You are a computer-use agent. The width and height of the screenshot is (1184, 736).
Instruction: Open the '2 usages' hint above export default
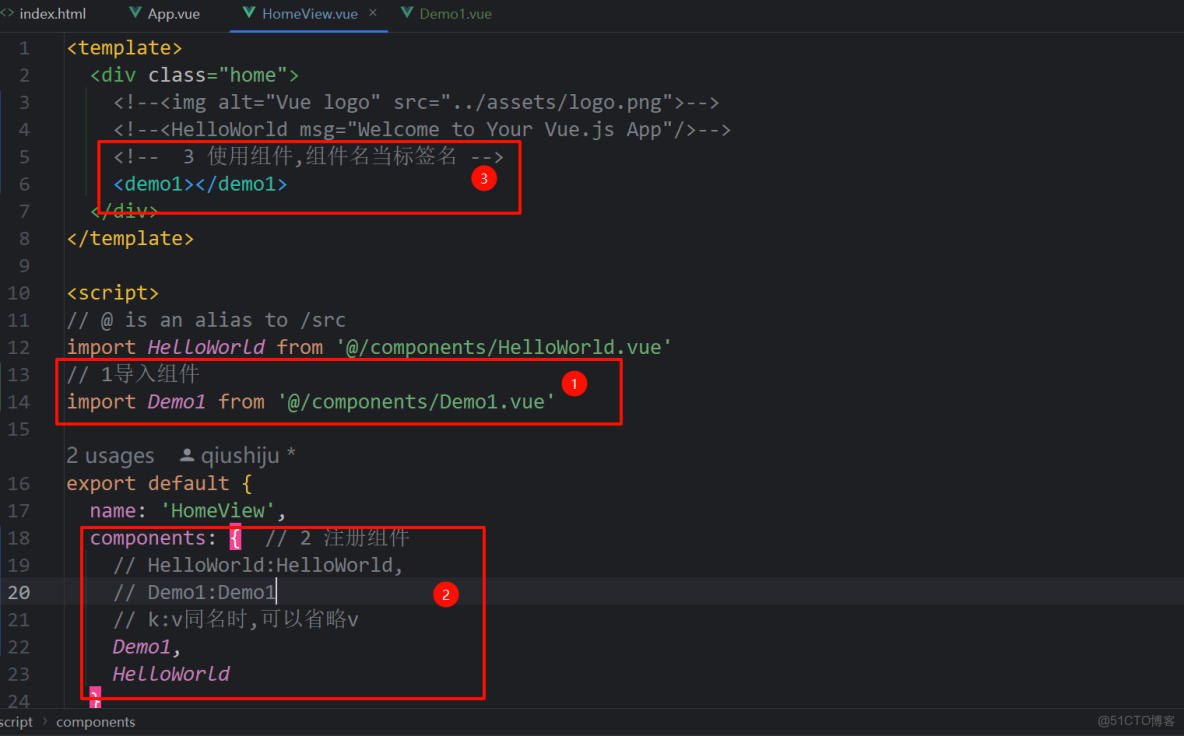point(110,455)
